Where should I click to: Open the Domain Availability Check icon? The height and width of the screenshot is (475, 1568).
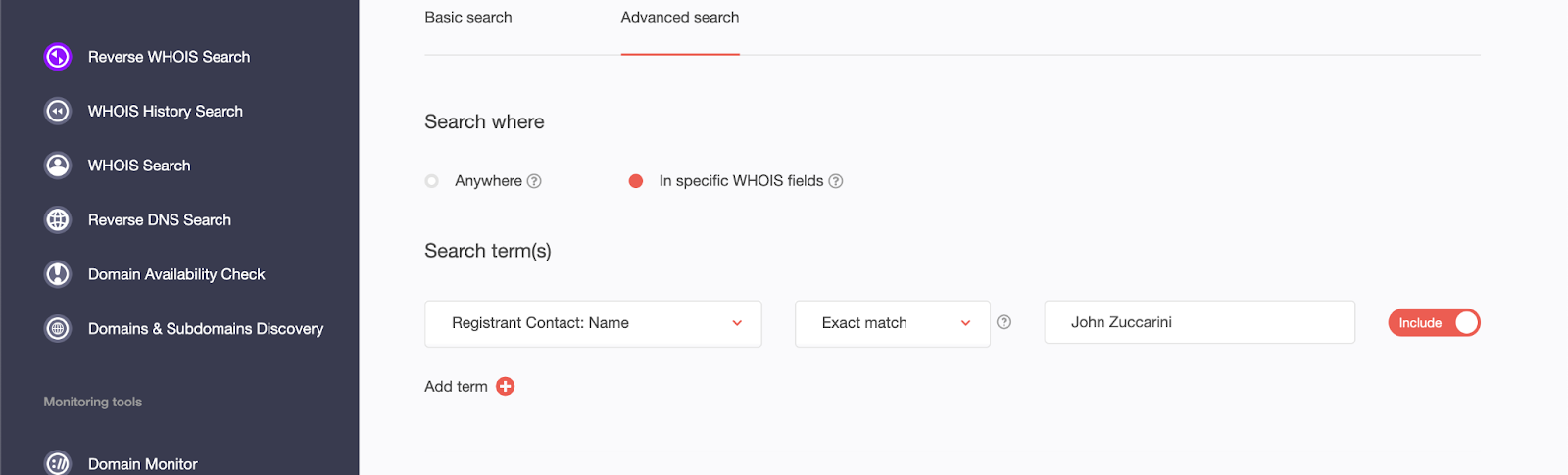(58, 274)
